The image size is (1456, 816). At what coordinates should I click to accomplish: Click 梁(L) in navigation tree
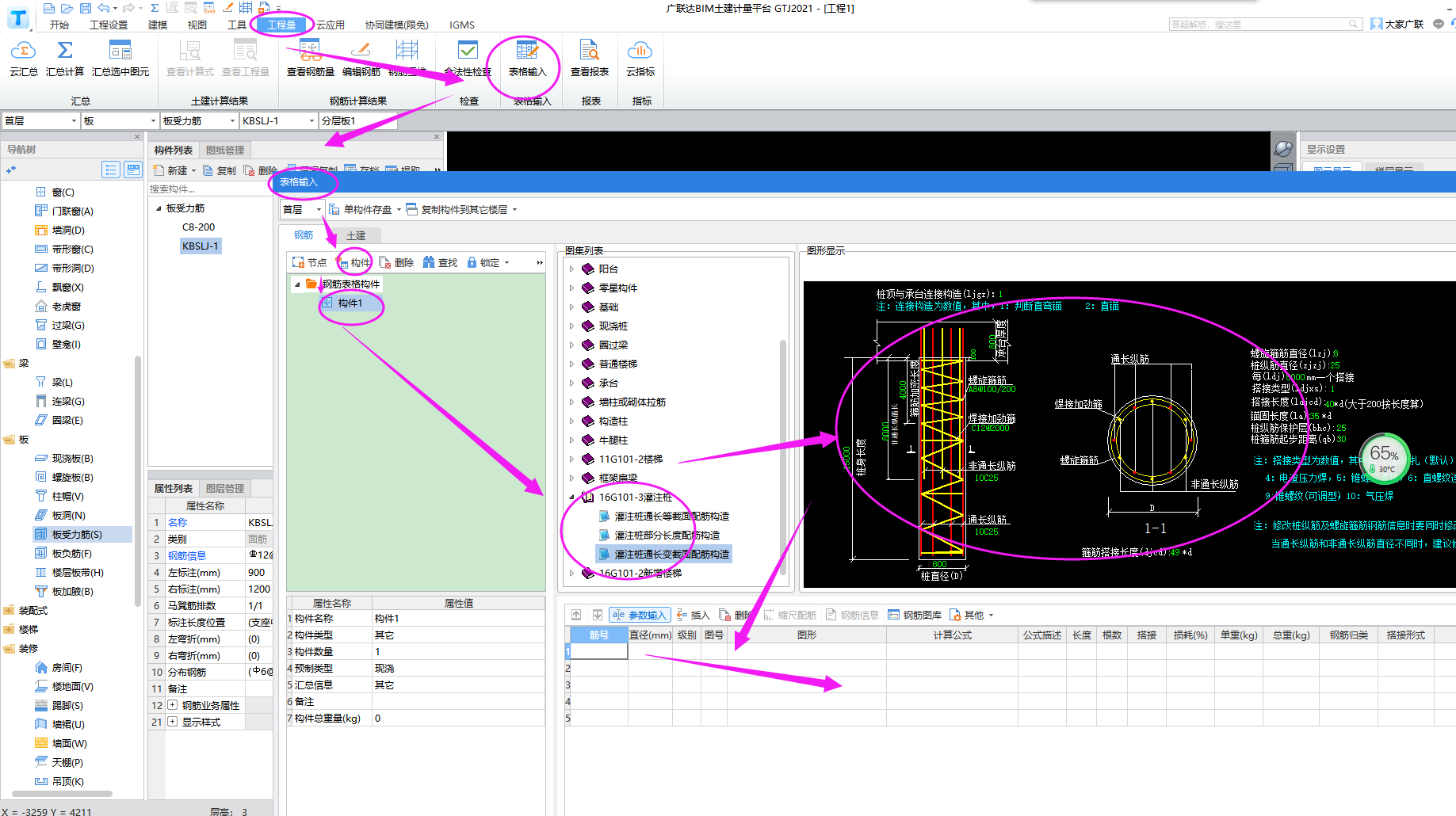62,382
